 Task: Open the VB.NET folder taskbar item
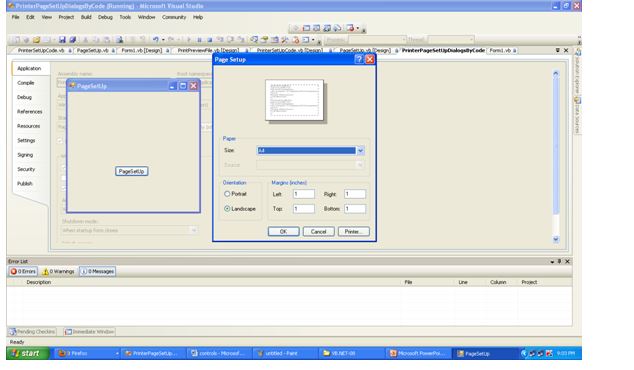click(x=352, y=353)
